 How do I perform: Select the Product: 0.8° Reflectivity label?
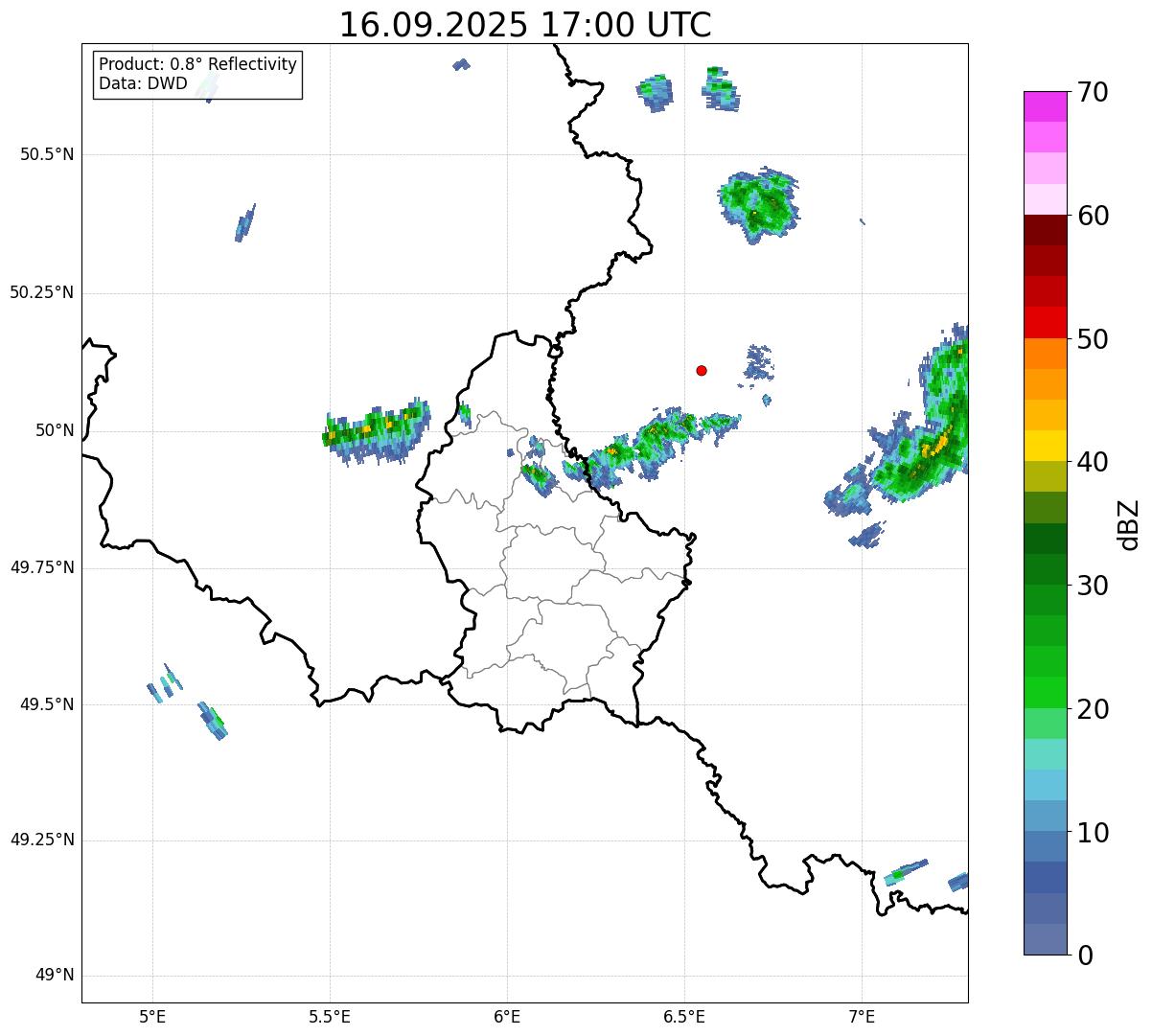(x=198, y=64)
